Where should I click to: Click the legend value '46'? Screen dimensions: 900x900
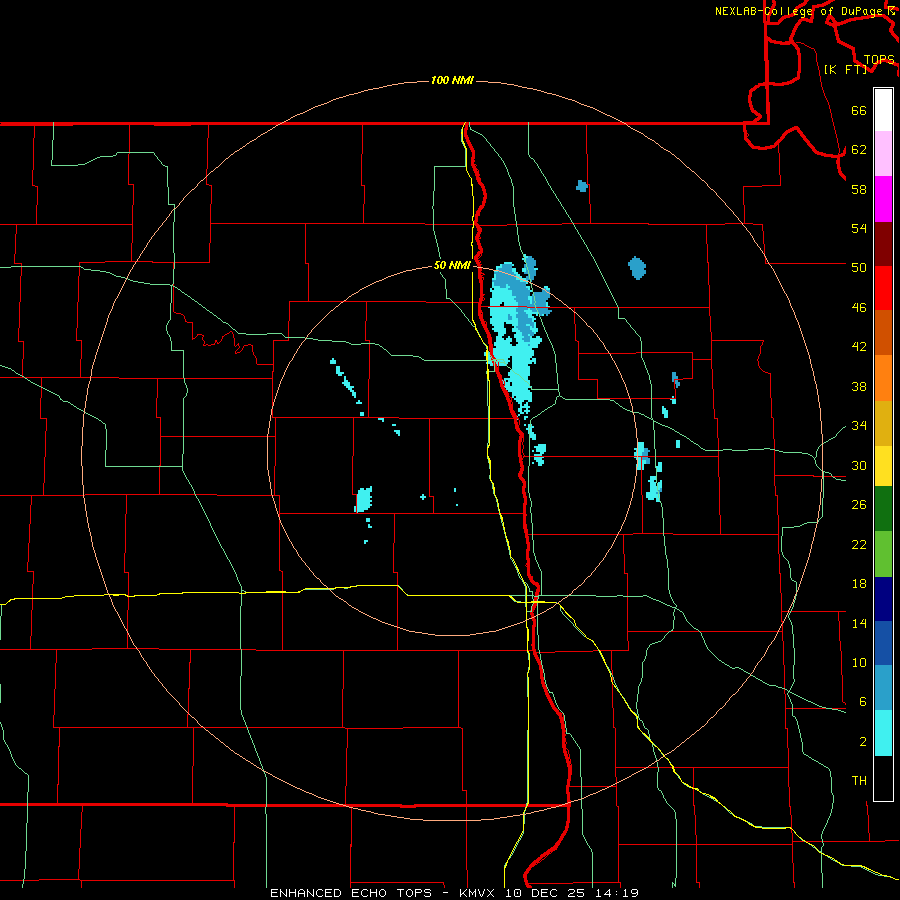(x=859, y=308)
